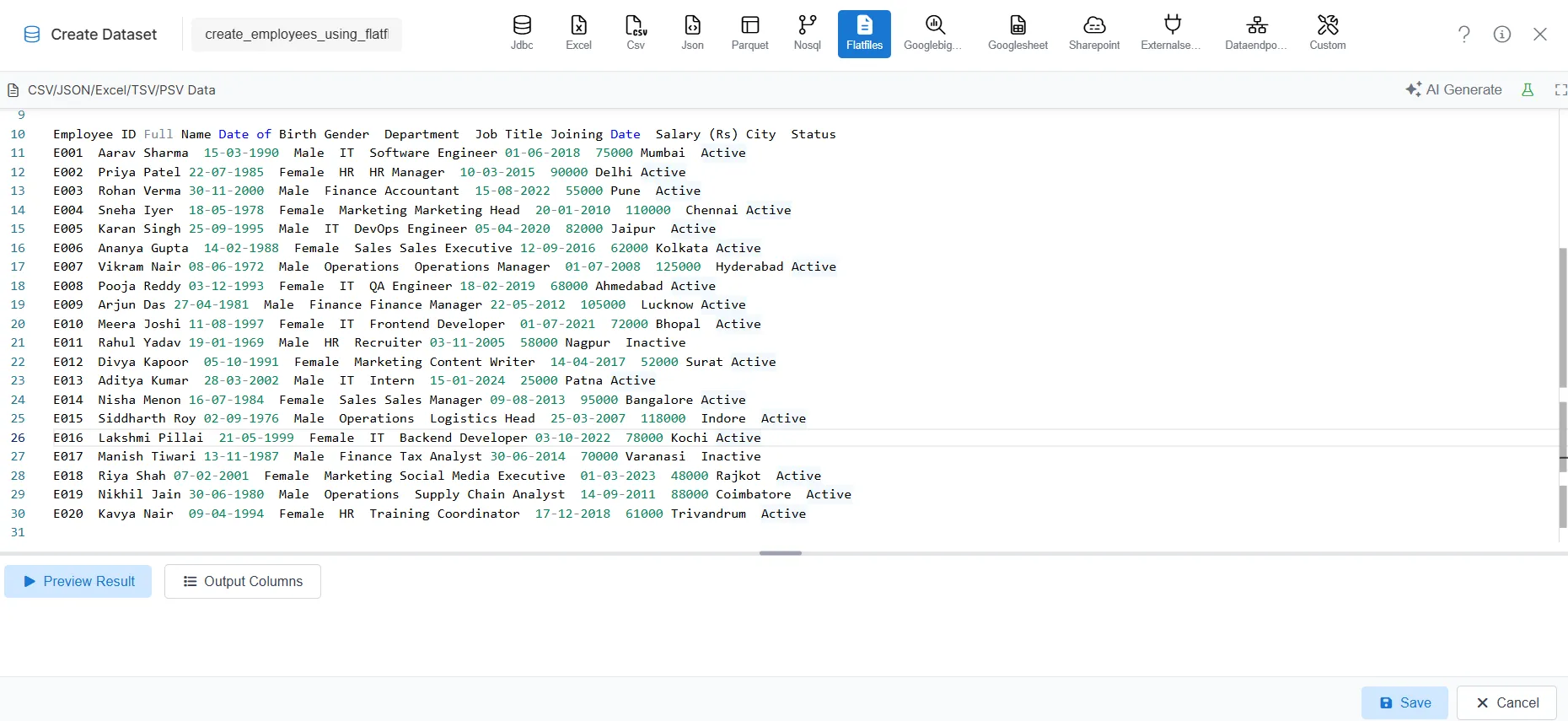
Task: Click Preview Result button
Action: (x=78, y=581)
